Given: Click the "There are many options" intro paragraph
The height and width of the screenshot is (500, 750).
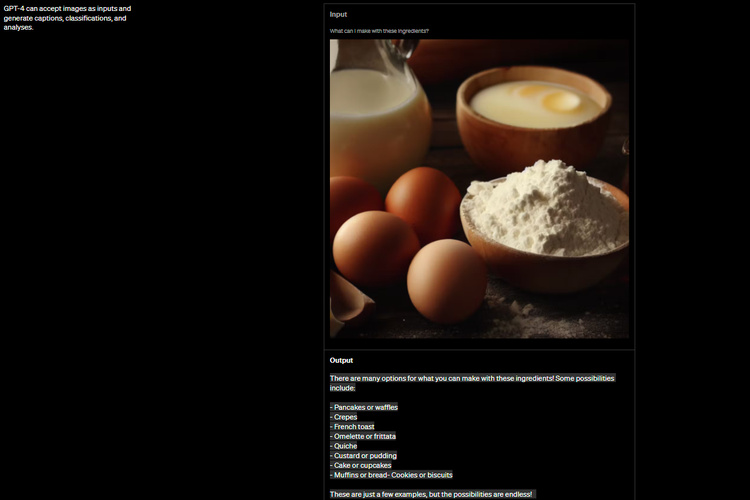Looking at the screenshot, I should [x=472, y=383].
